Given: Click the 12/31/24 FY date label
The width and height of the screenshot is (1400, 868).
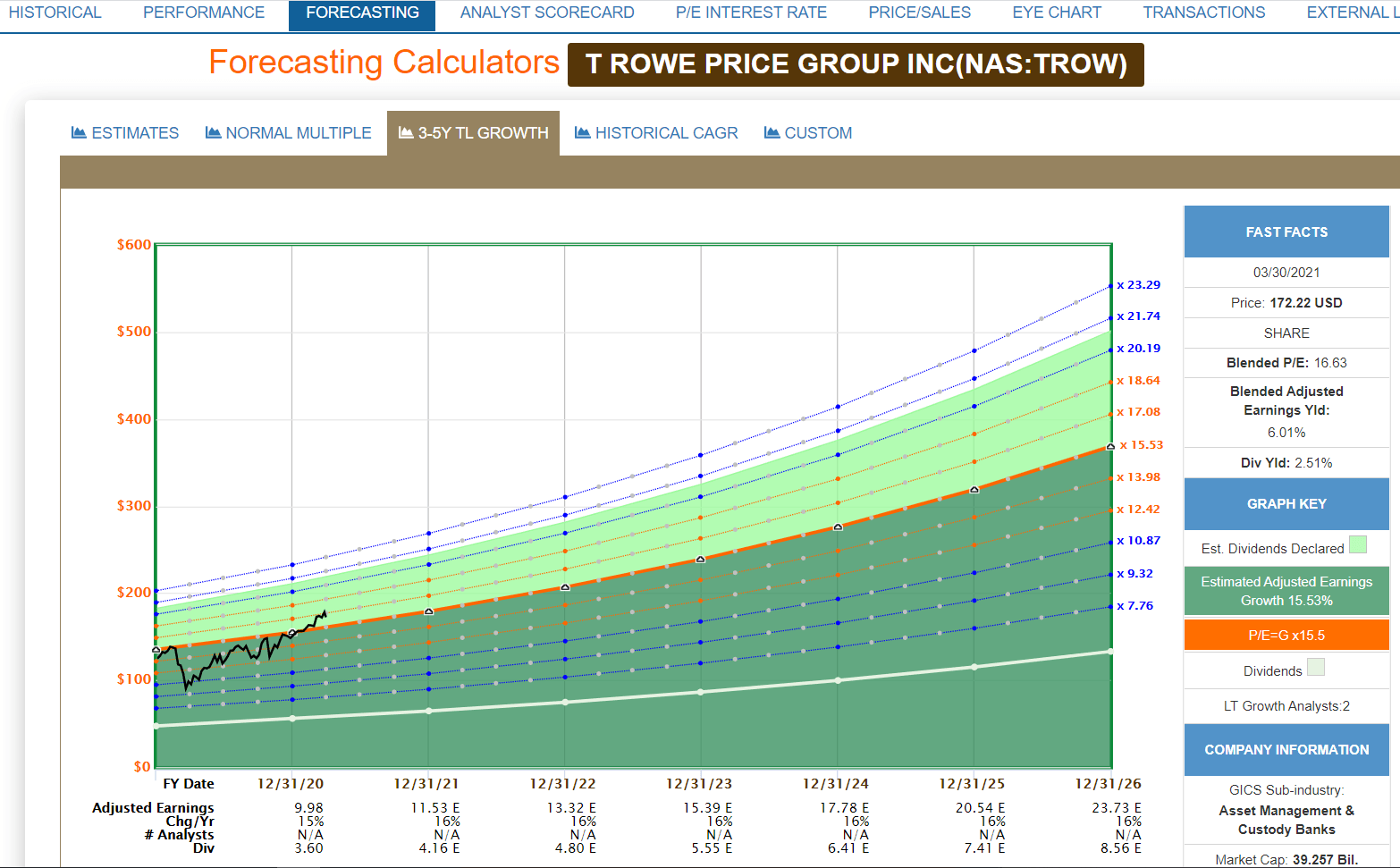Looking at the screenshot, I should 836,784.
